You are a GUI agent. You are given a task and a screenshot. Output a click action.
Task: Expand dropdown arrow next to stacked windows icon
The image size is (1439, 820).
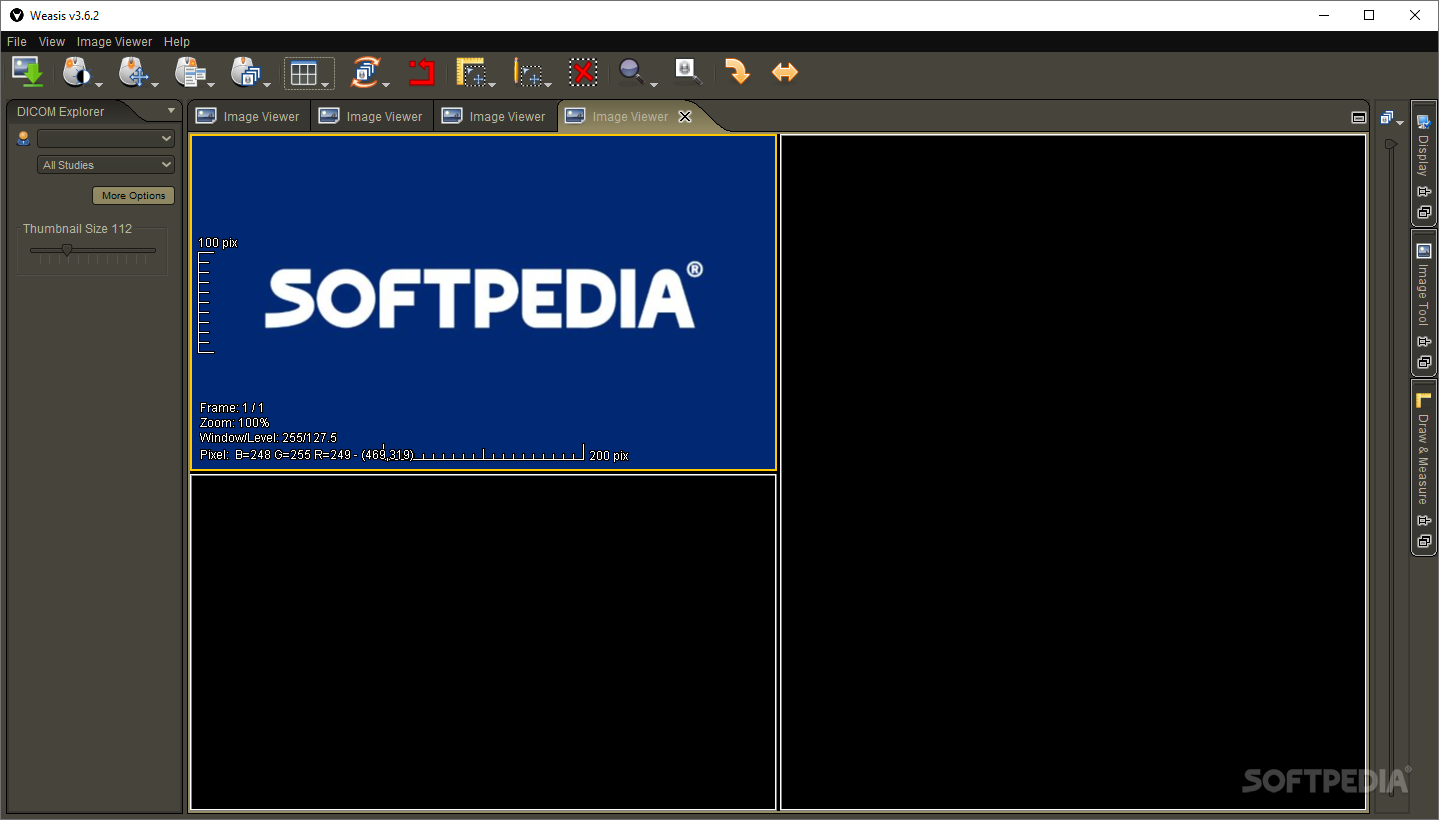pos(1400,123)
